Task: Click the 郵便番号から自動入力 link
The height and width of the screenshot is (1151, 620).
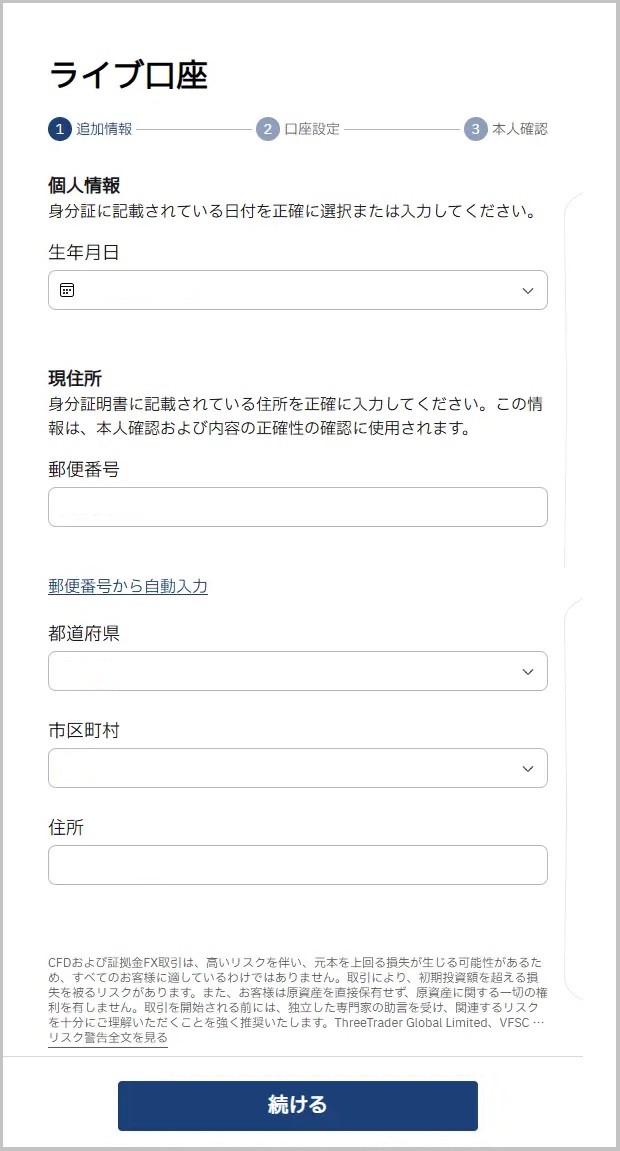Action: pos(128,586)
